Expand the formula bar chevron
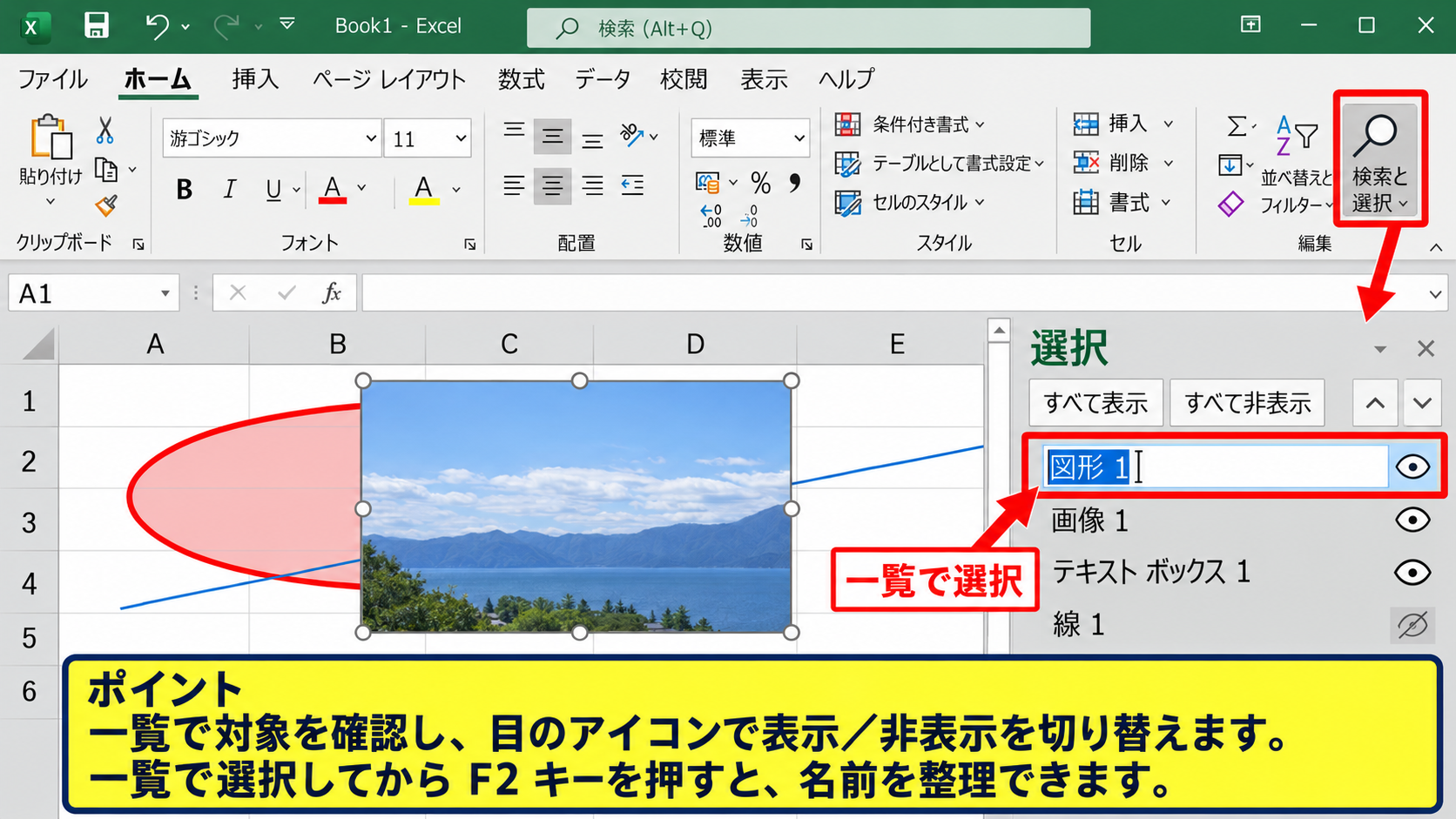Viewport: 1456px width, 819px height. pos(1435,294)
